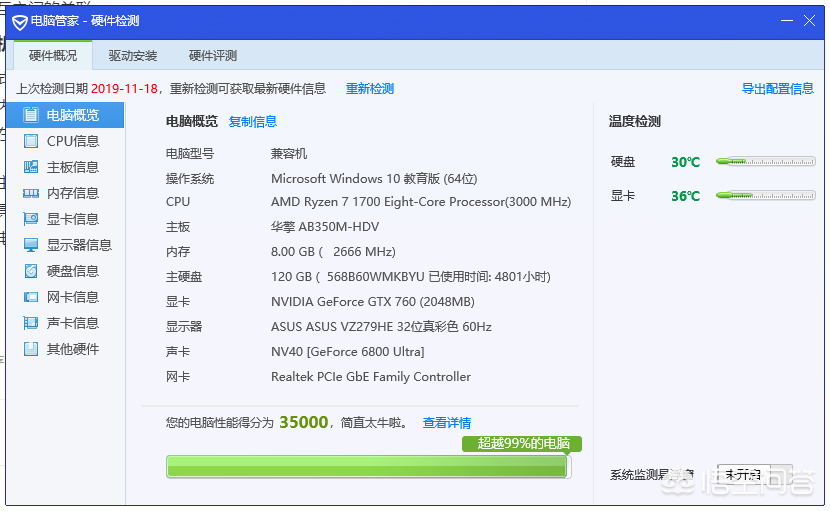Select the 兼容机 computer model value

coord(289,154)
